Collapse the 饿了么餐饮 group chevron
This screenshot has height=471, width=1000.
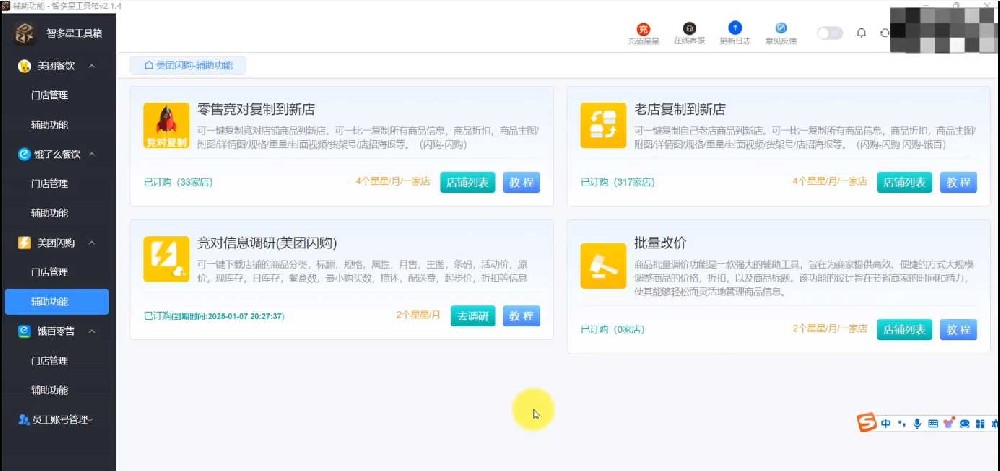coord(92,154)
